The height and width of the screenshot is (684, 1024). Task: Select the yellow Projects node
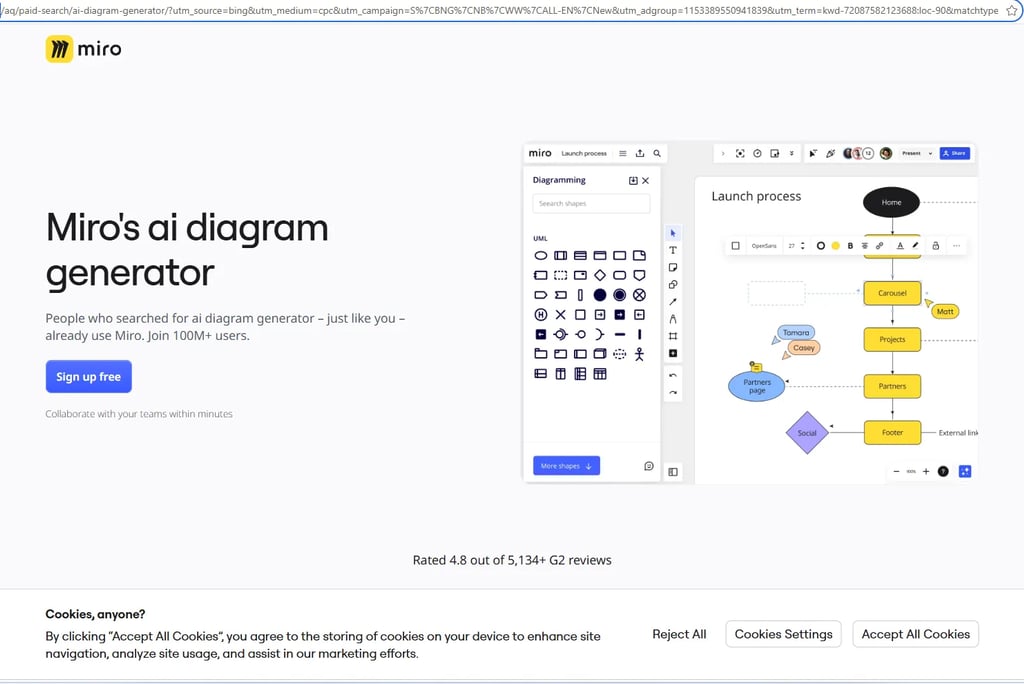point(892,340)
